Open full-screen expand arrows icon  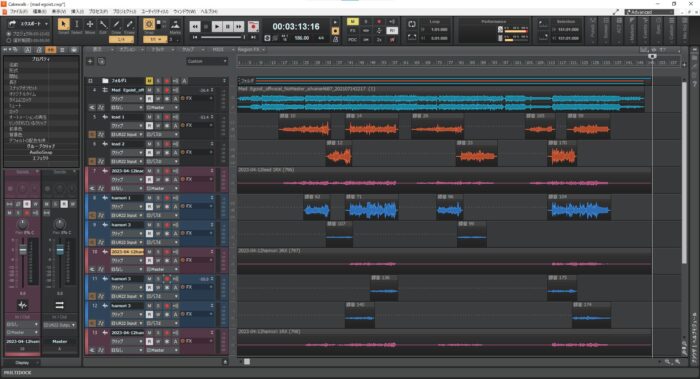click(616, 12)
